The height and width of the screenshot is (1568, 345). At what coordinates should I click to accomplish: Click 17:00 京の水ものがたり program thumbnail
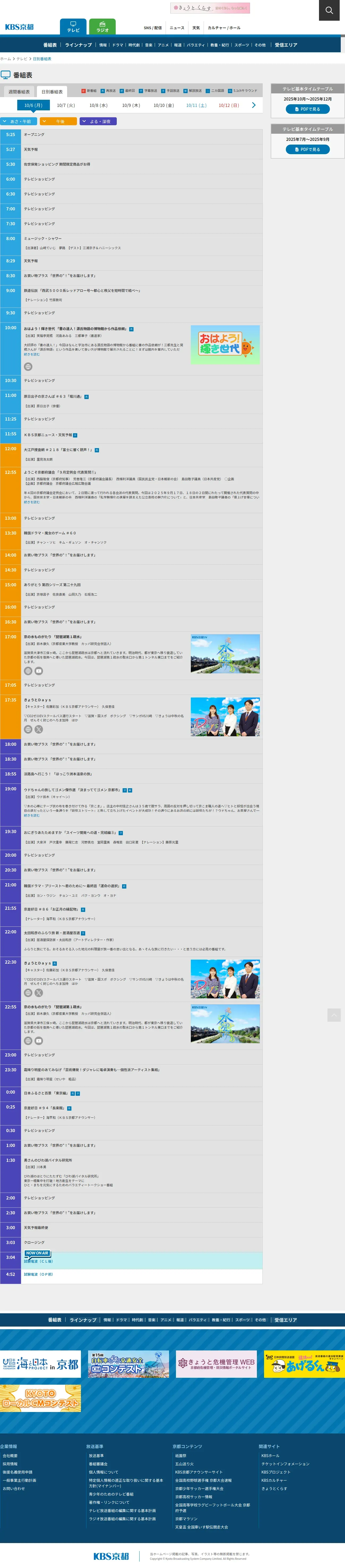point(225,654)
